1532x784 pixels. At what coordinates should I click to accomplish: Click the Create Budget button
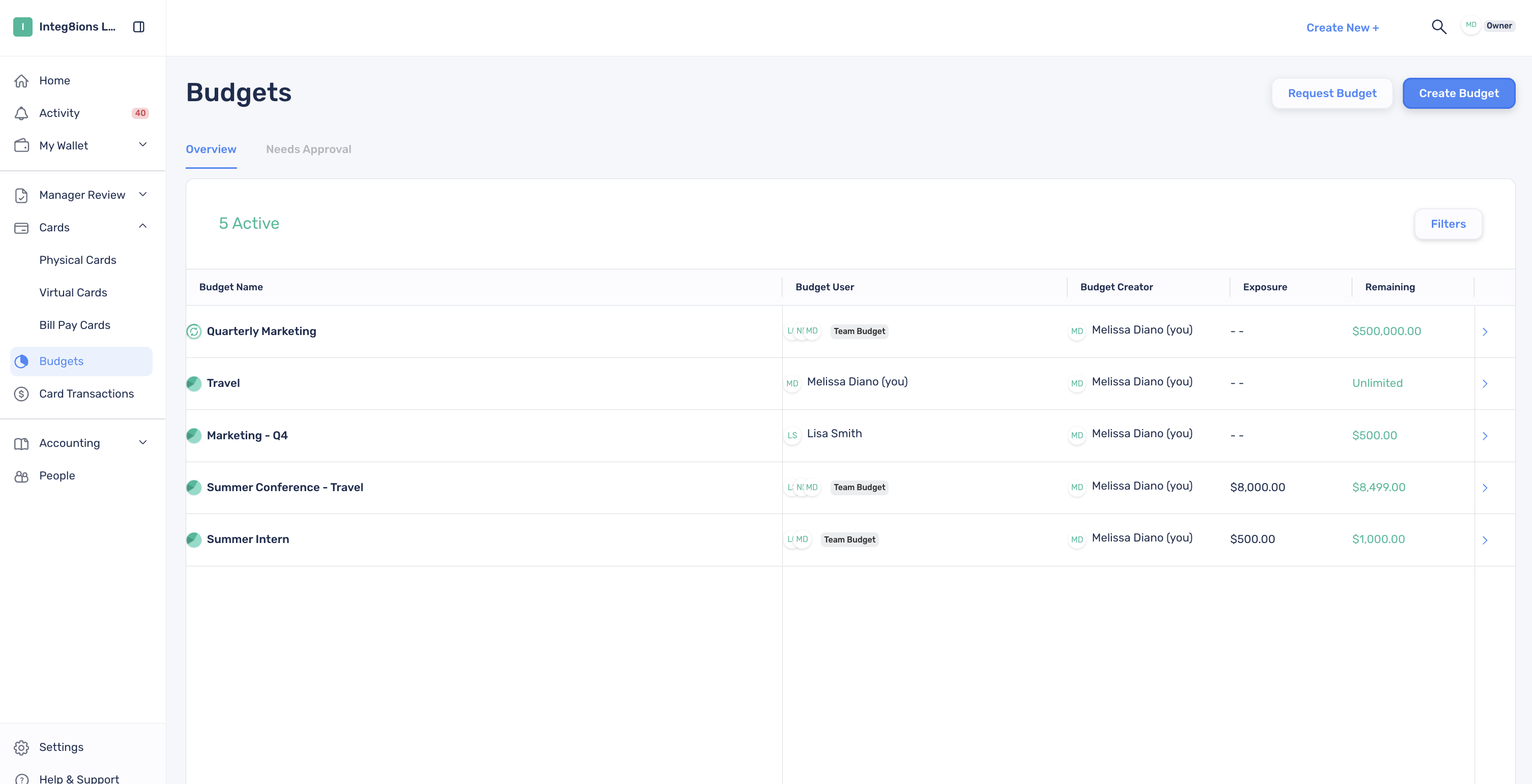pos(1459,94)
